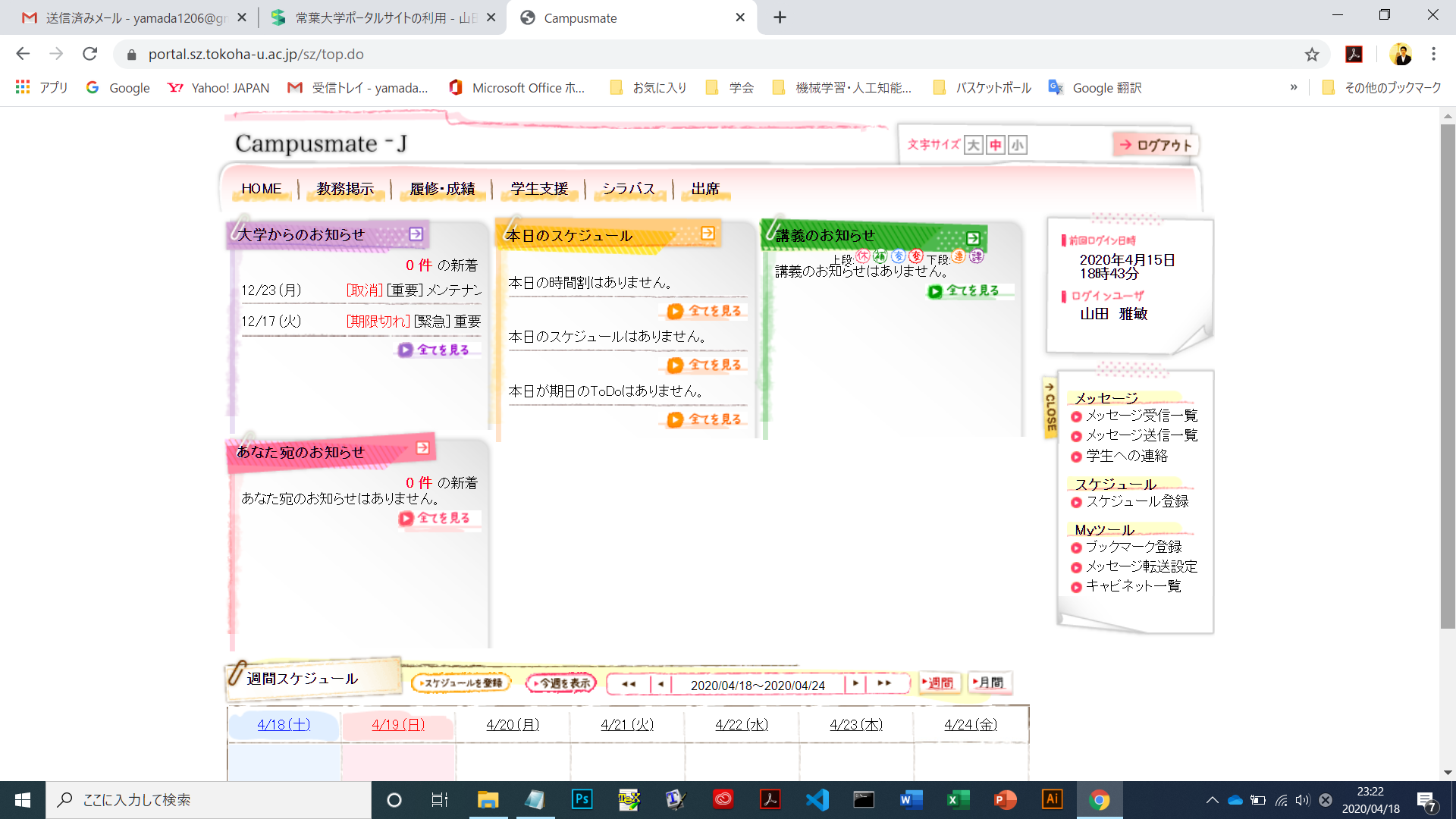This screenshot has height=819, width=1456.
Task: Open the Google 翻訳 bookmark
Action: pos(1095,88)
